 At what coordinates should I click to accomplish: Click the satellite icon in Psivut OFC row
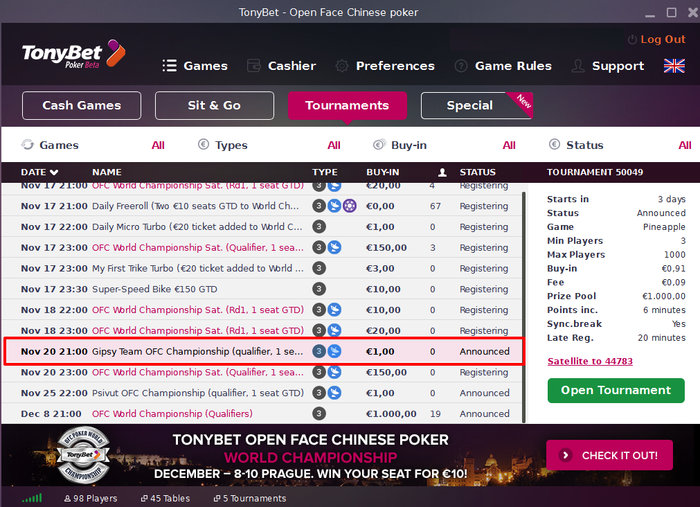pyautogui.click(x=334, y=393)
